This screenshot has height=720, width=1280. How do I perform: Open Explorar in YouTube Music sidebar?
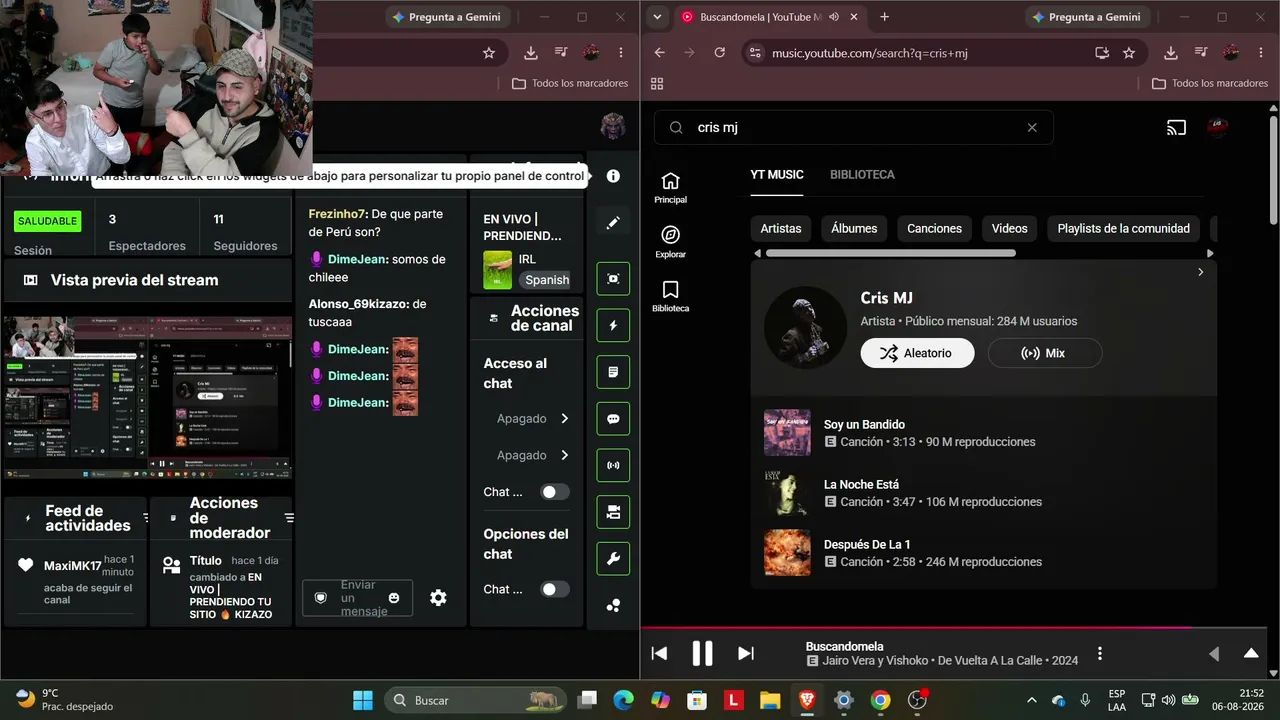[670, 241]
